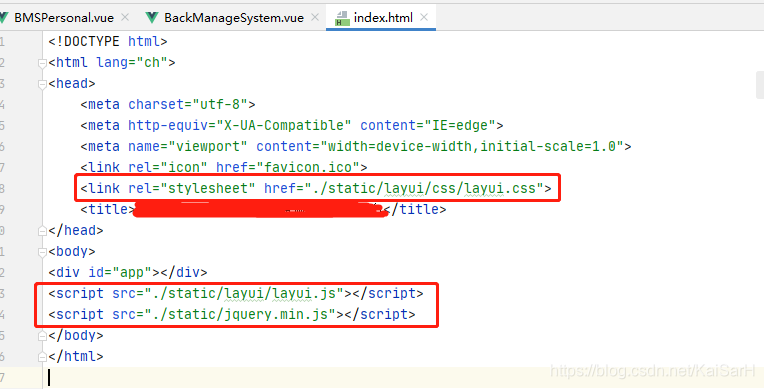Click the closing body tag fold marker

[42, 336]
